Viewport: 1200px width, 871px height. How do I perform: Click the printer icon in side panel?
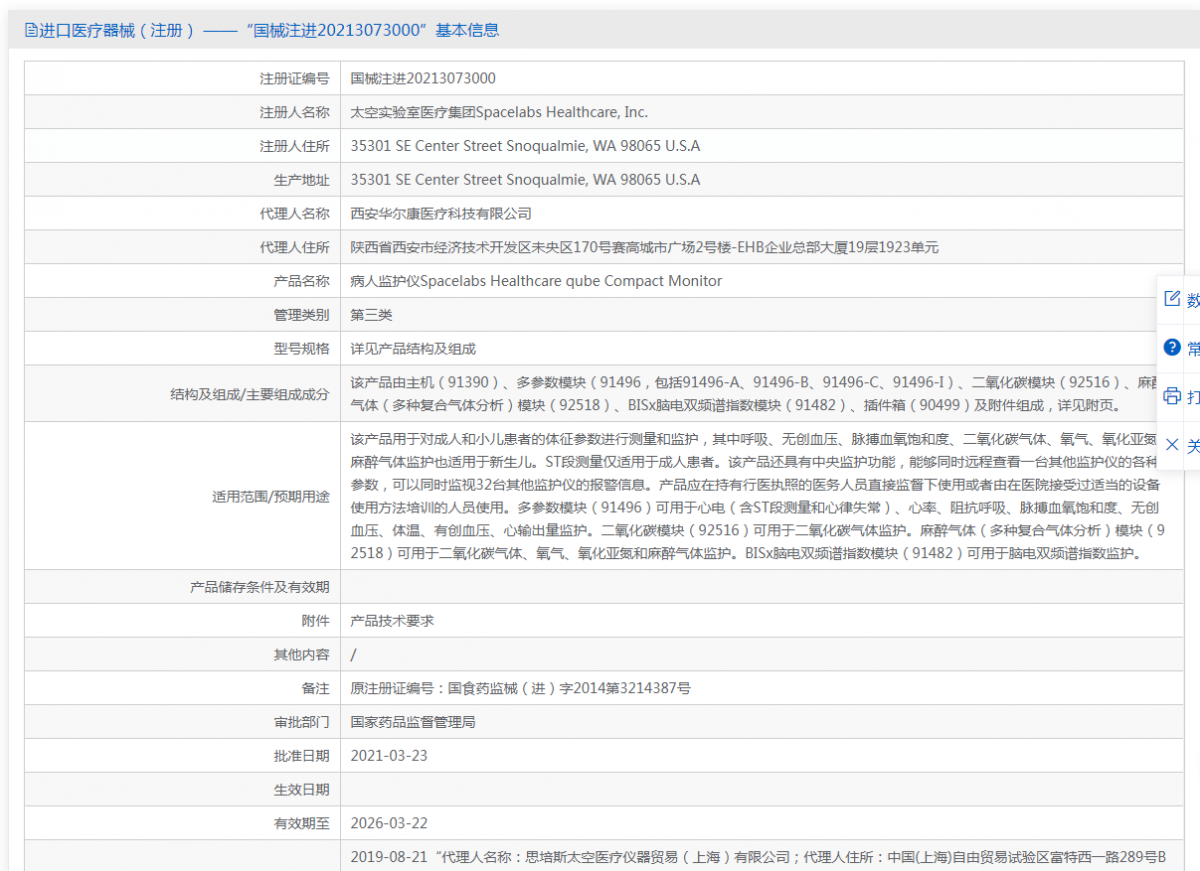pos(1172,396)
